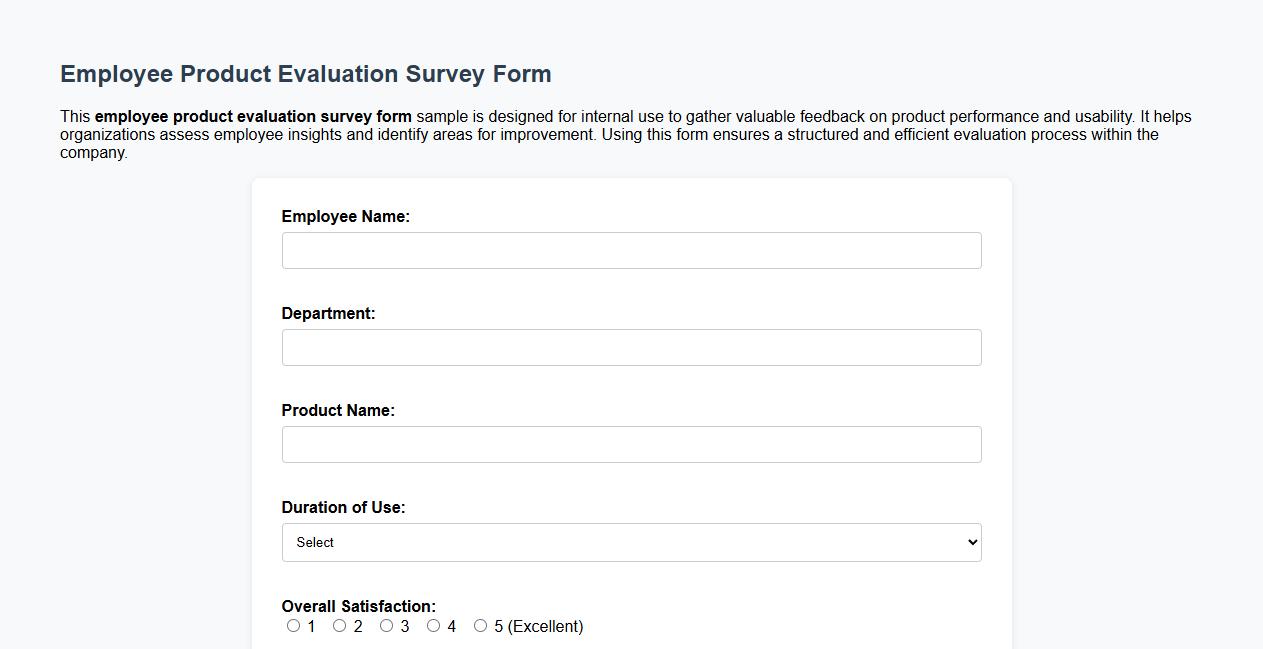Viewport: 1263px width, 649px height.
Task: Click the Product Name input field
Action: [x=631, y=444]
